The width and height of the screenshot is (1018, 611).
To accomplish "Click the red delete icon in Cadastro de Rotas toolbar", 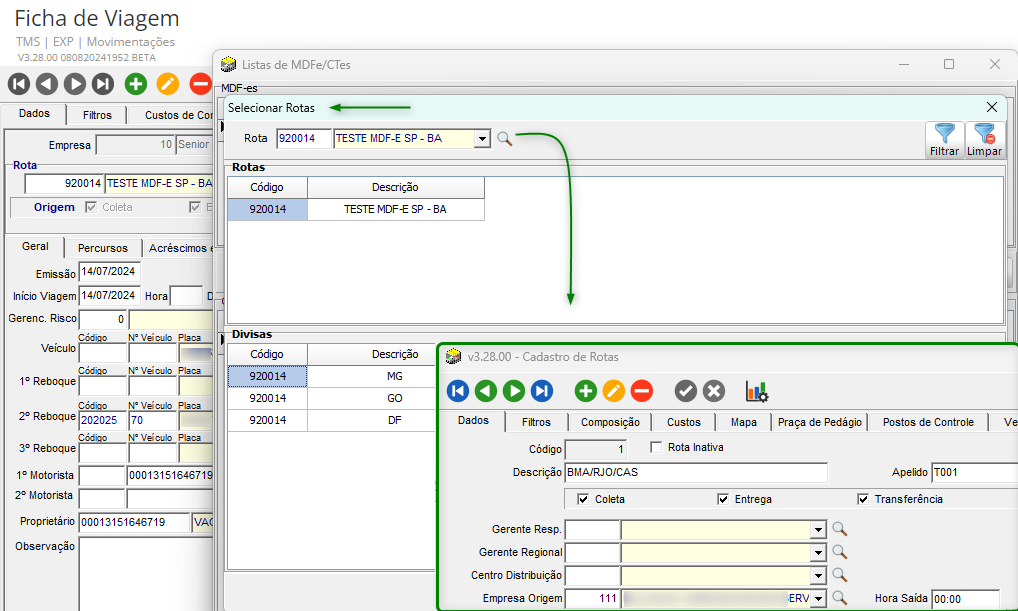I will (x=642, y=391).
